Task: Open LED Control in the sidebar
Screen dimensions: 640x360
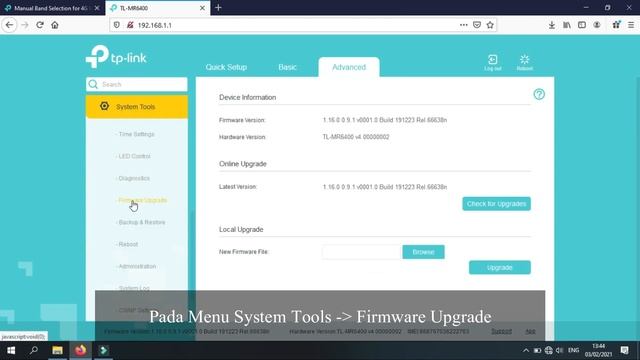Action: (x=133, y=156)
